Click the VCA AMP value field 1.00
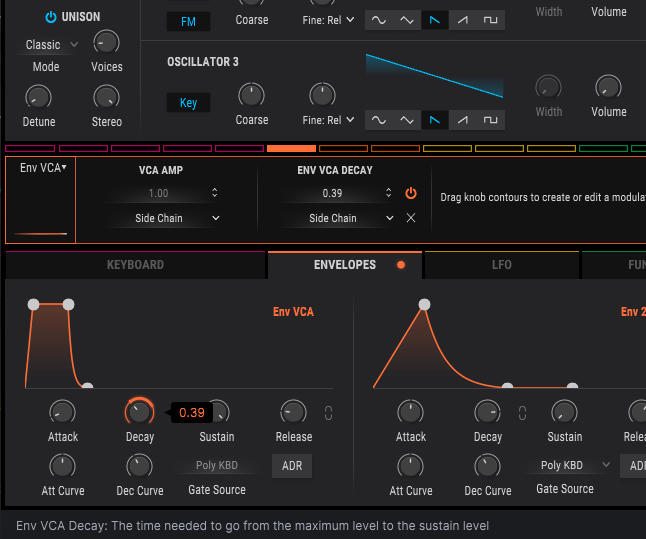Viewport: 646px width, 539px height. pos(158,193)
